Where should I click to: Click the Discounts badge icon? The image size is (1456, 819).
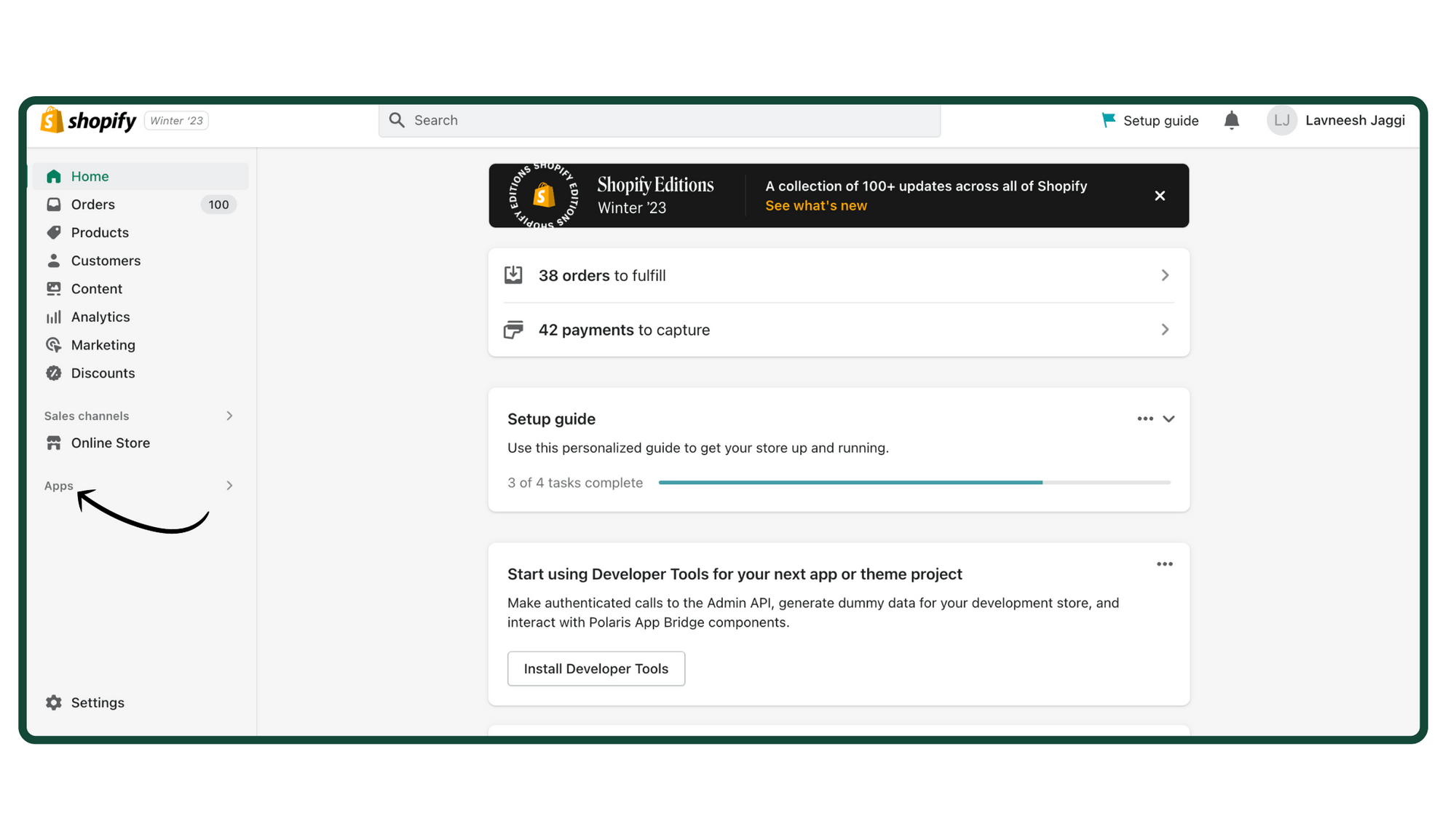tap(54, 373)
